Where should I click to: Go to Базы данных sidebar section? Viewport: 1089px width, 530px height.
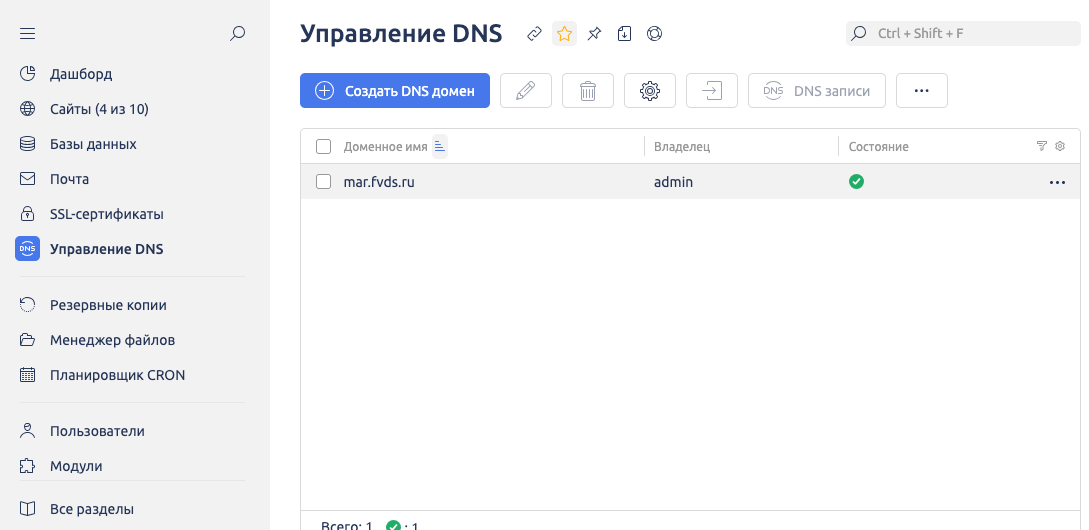coord(93,144)
